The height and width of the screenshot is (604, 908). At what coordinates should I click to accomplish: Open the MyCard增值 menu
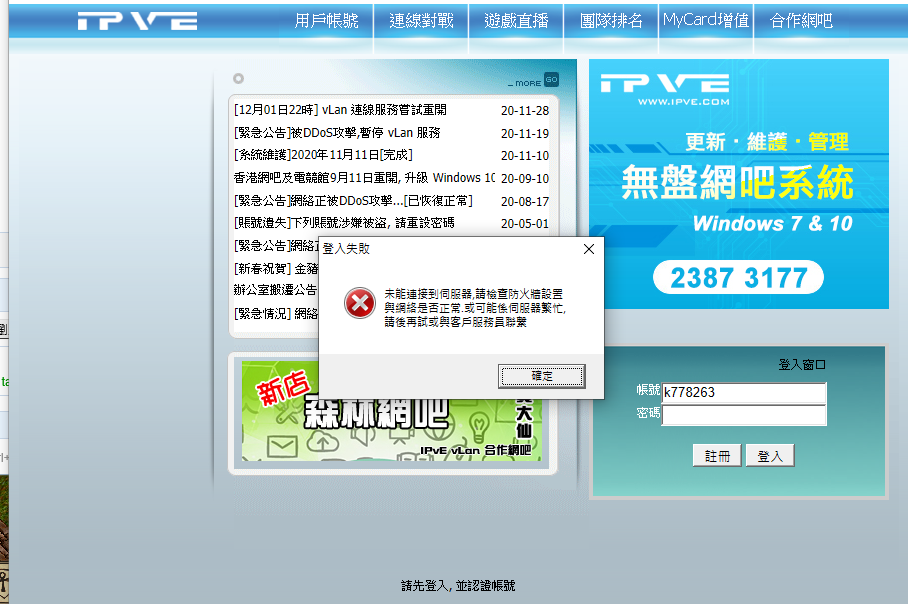pos(706,21)
